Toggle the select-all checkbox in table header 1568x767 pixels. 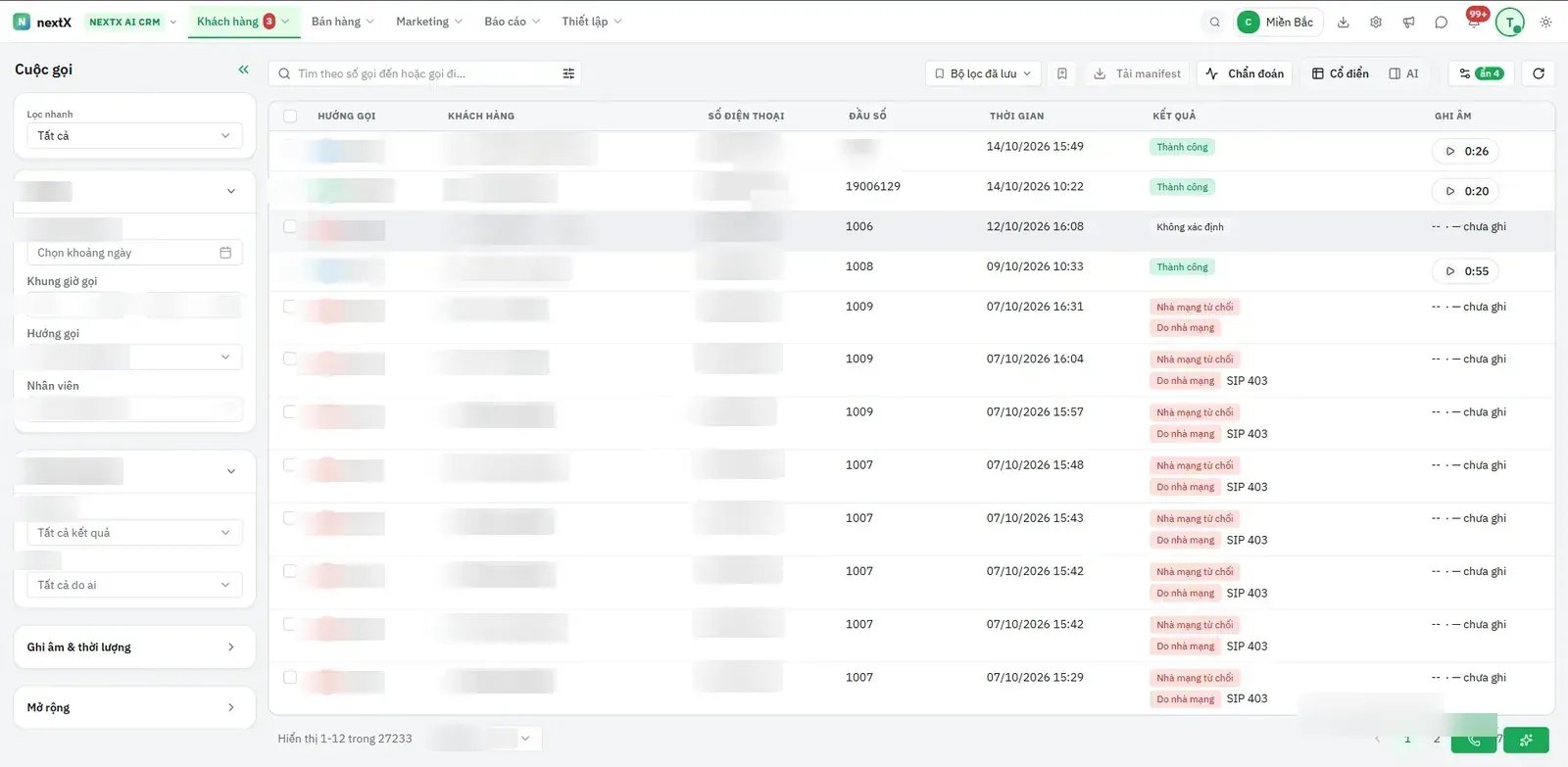[290, 116]
